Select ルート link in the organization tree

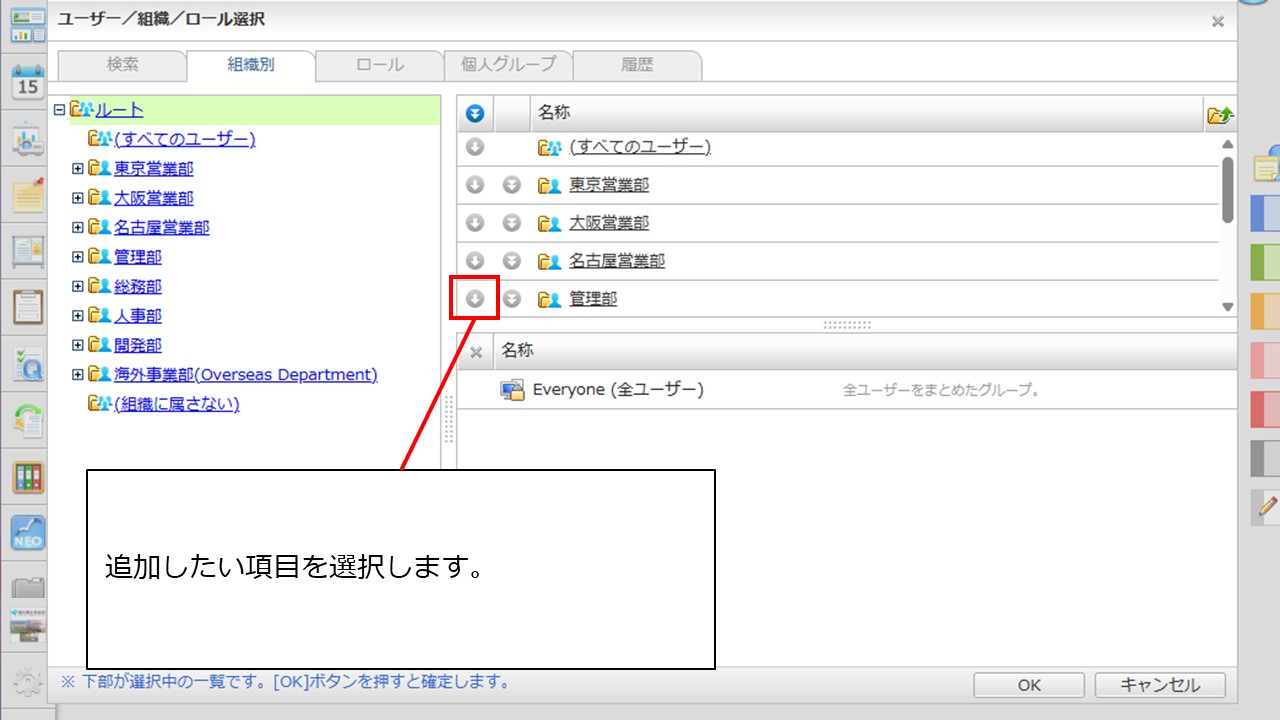pyautogui.click(x=119, y=110)
